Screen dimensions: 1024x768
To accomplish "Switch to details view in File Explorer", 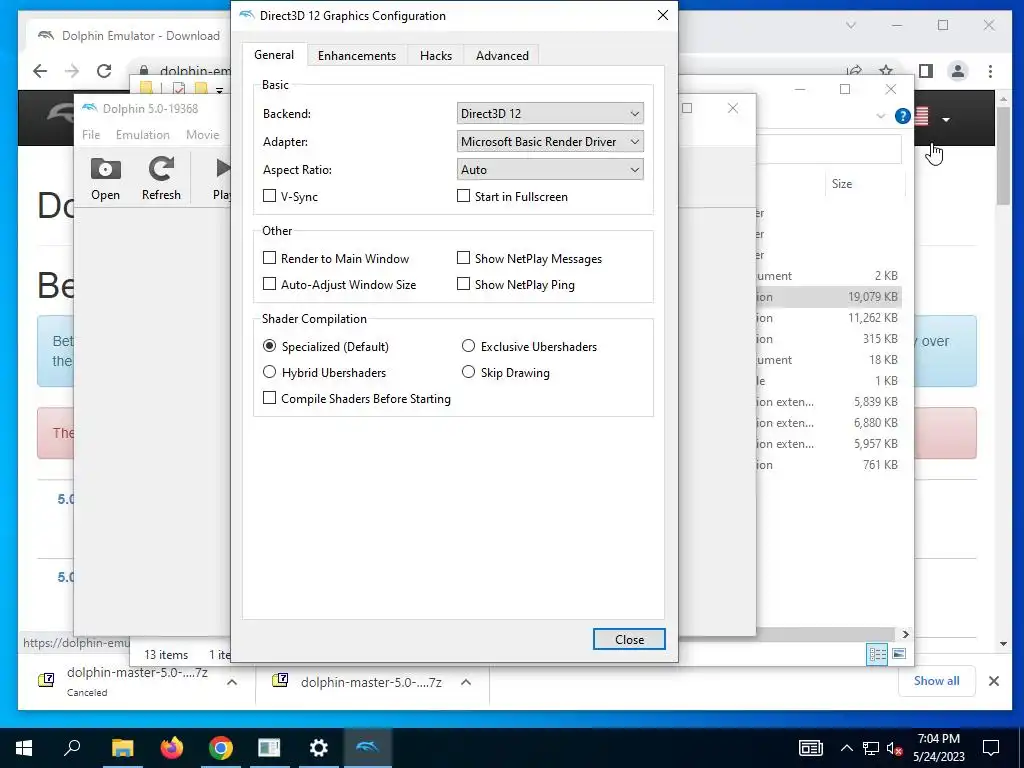I will (x=876, y=654).
